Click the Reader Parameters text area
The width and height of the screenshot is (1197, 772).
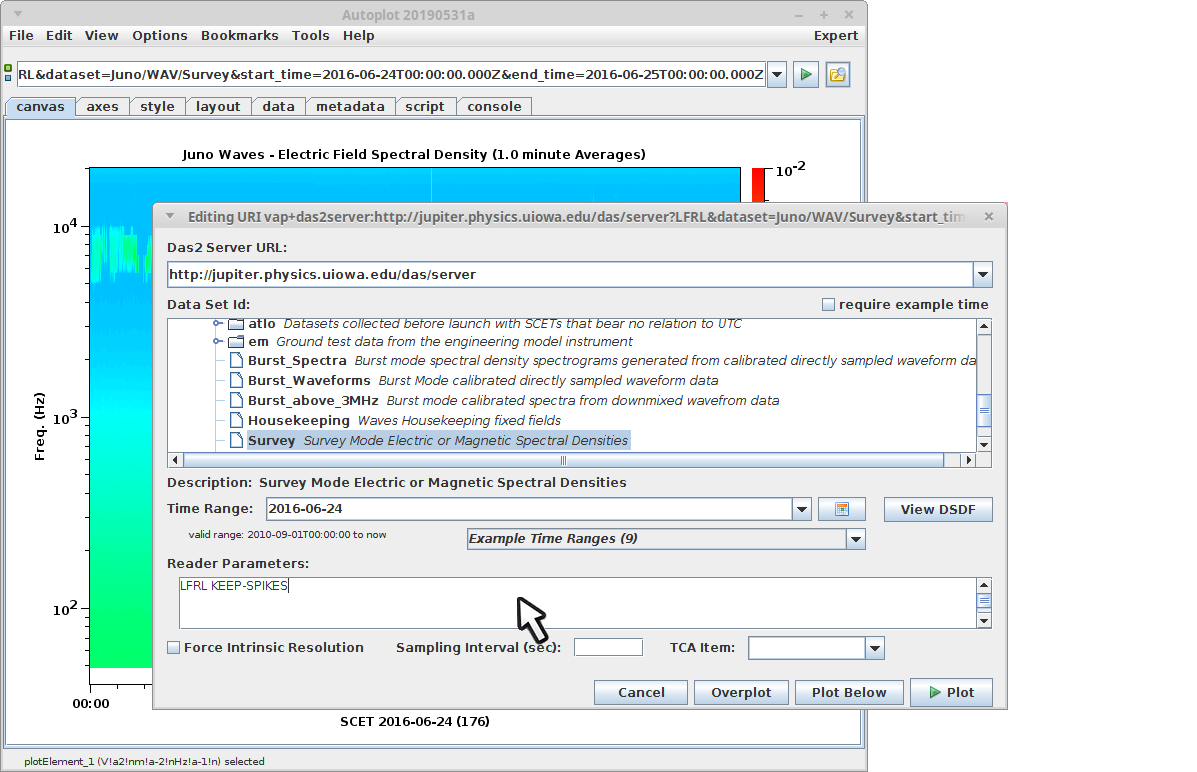coord(578,603)
